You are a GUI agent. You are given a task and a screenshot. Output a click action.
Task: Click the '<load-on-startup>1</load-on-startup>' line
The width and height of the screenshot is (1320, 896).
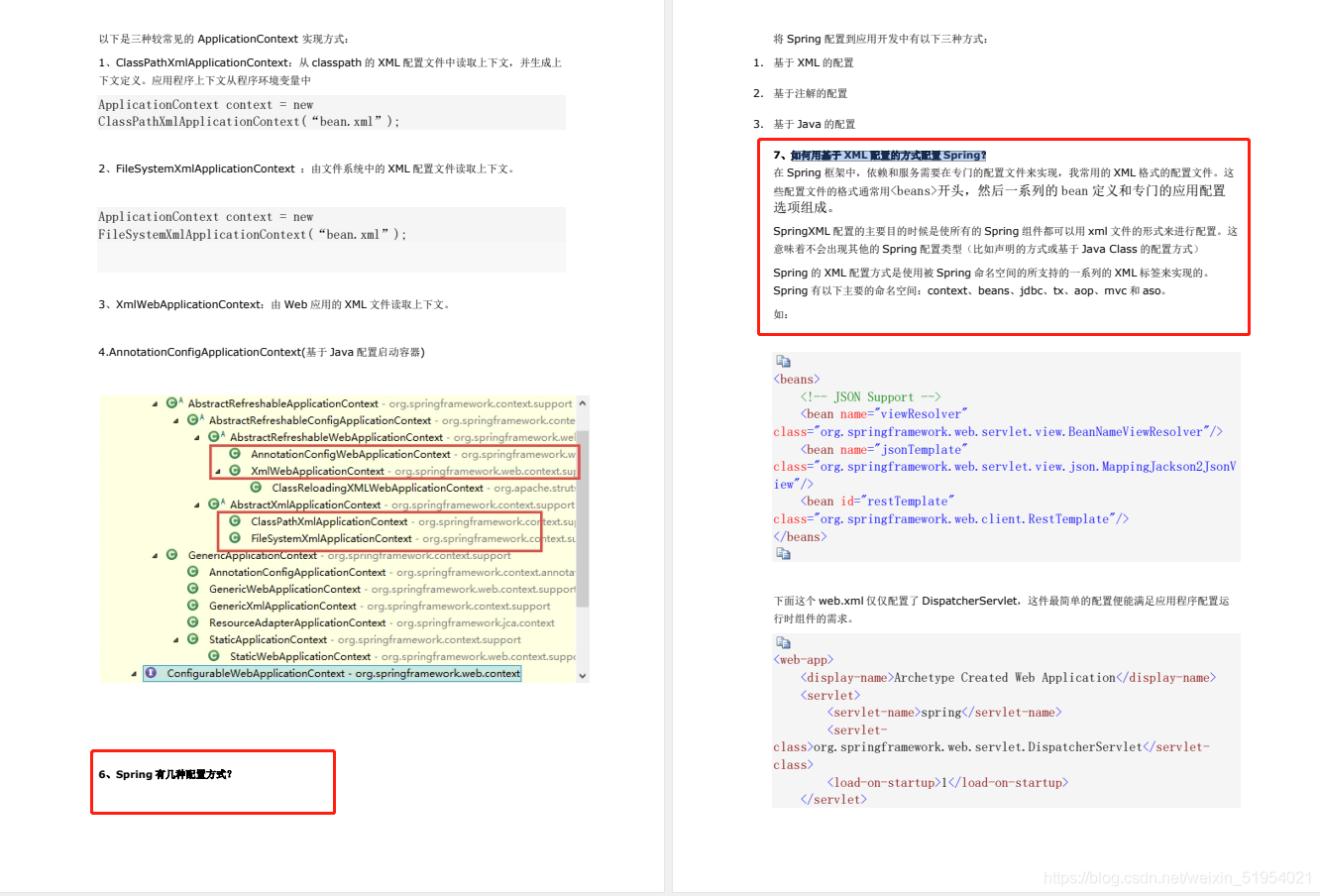coord(947,783)
